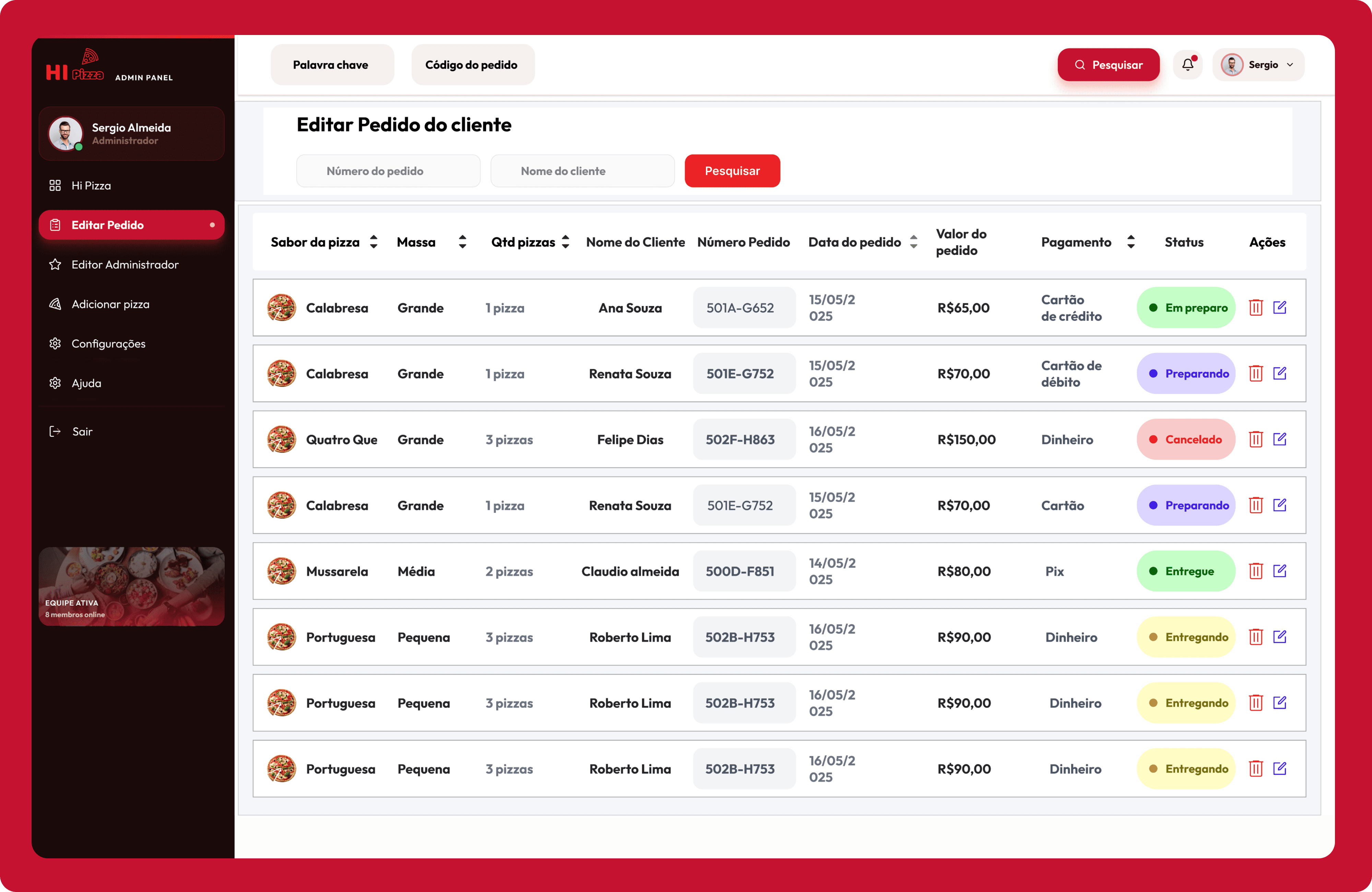Screen dimensions: 1372x892
Task: Click the Pix payment cell
Action: point(1054,572)
